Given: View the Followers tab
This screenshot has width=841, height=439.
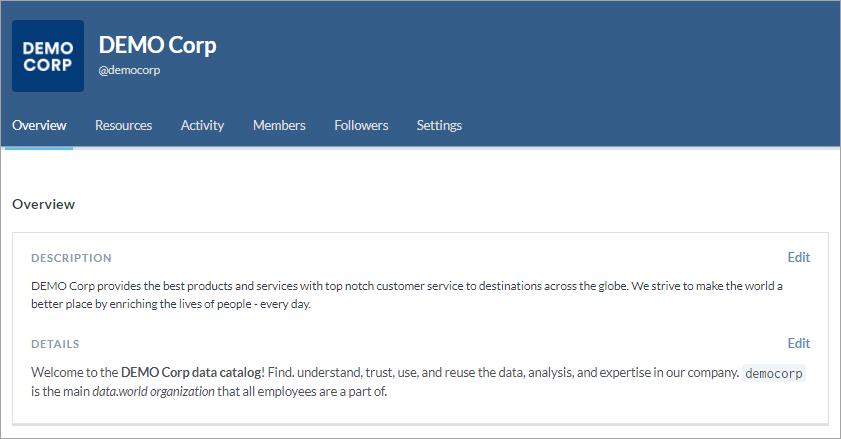Looking at the screenshot, I should (361, 125).
